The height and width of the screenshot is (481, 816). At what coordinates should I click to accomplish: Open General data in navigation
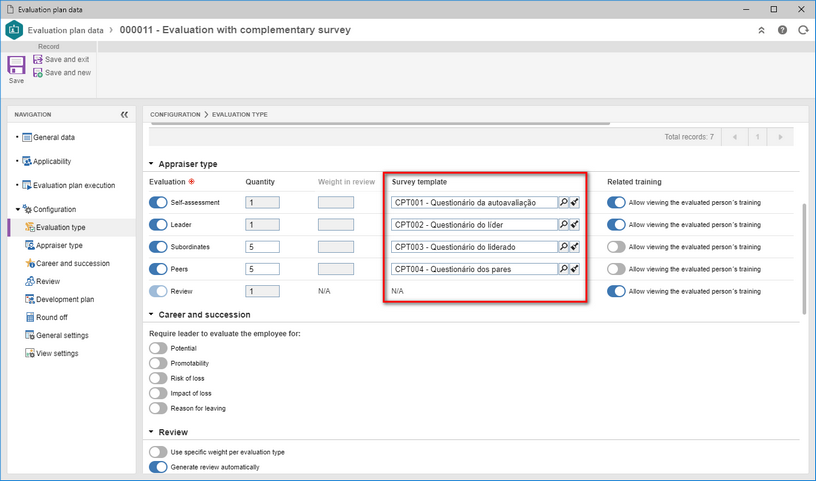pyautogui.click(x=48, y=137)
